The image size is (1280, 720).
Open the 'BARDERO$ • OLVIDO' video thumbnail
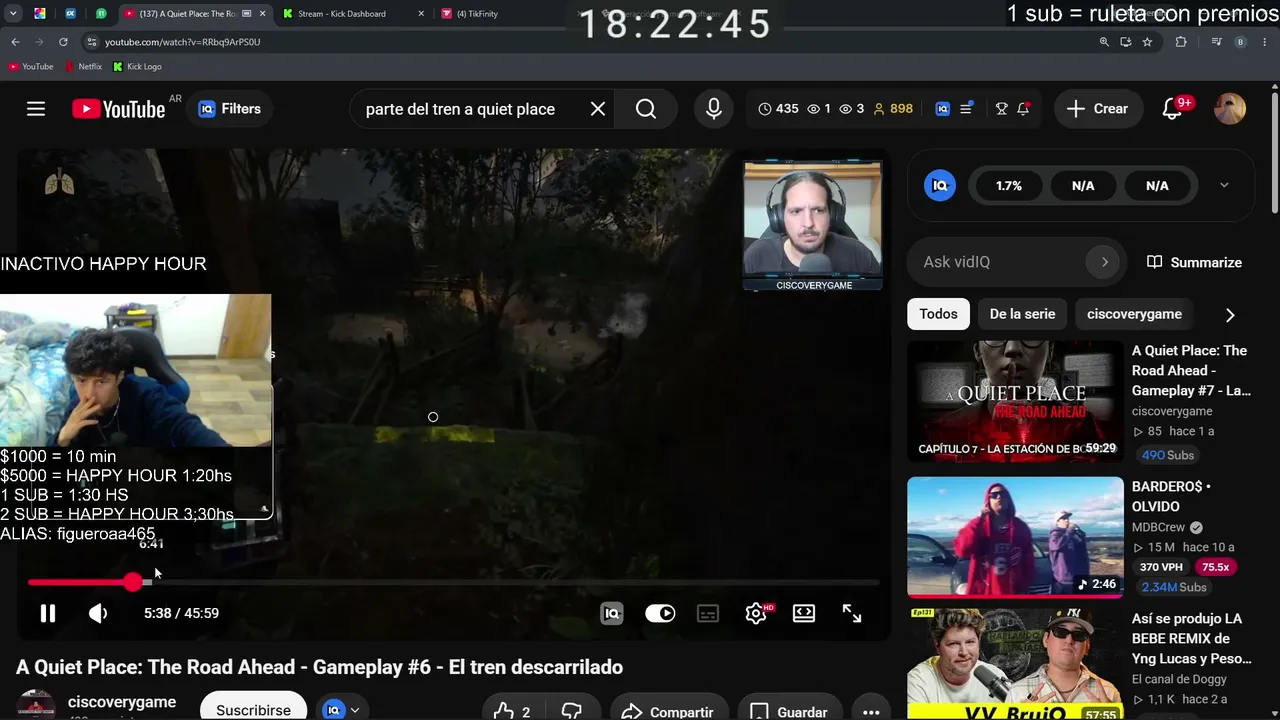click(x=1015, y=537)
